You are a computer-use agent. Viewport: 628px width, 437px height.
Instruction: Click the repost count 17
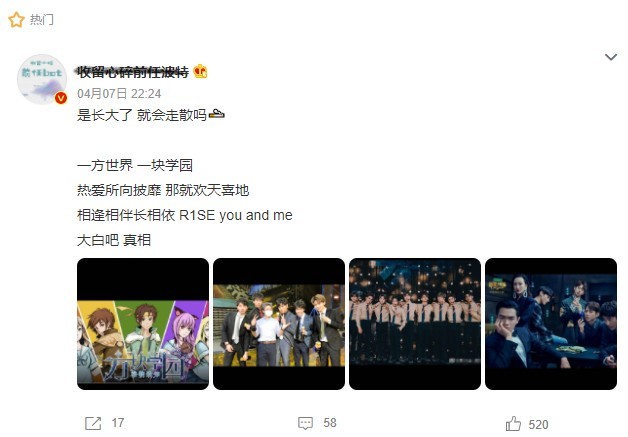click(118, 423)
